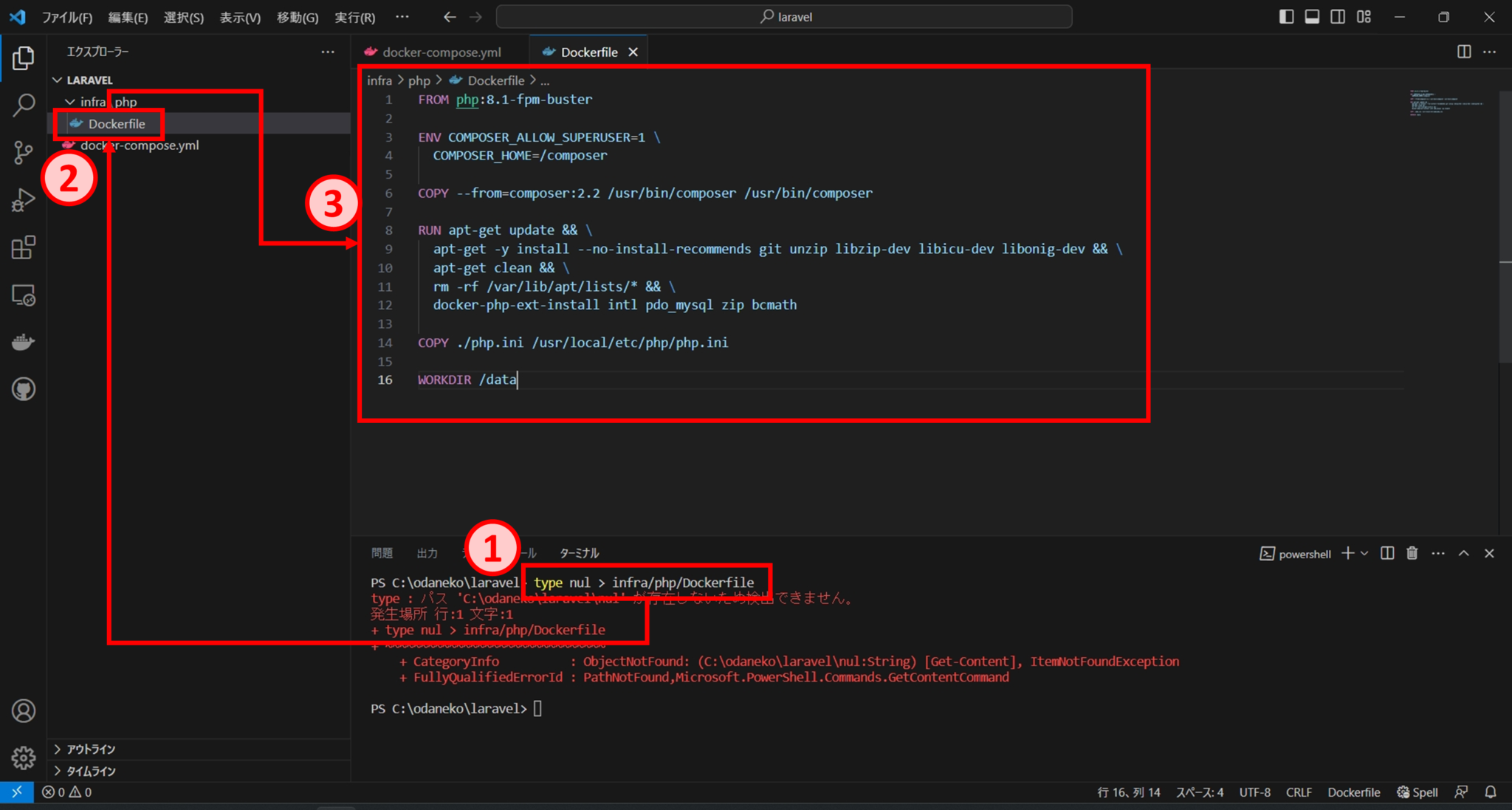Open the Docker extension panel
1512x810 pixels.
pos(24,341)
